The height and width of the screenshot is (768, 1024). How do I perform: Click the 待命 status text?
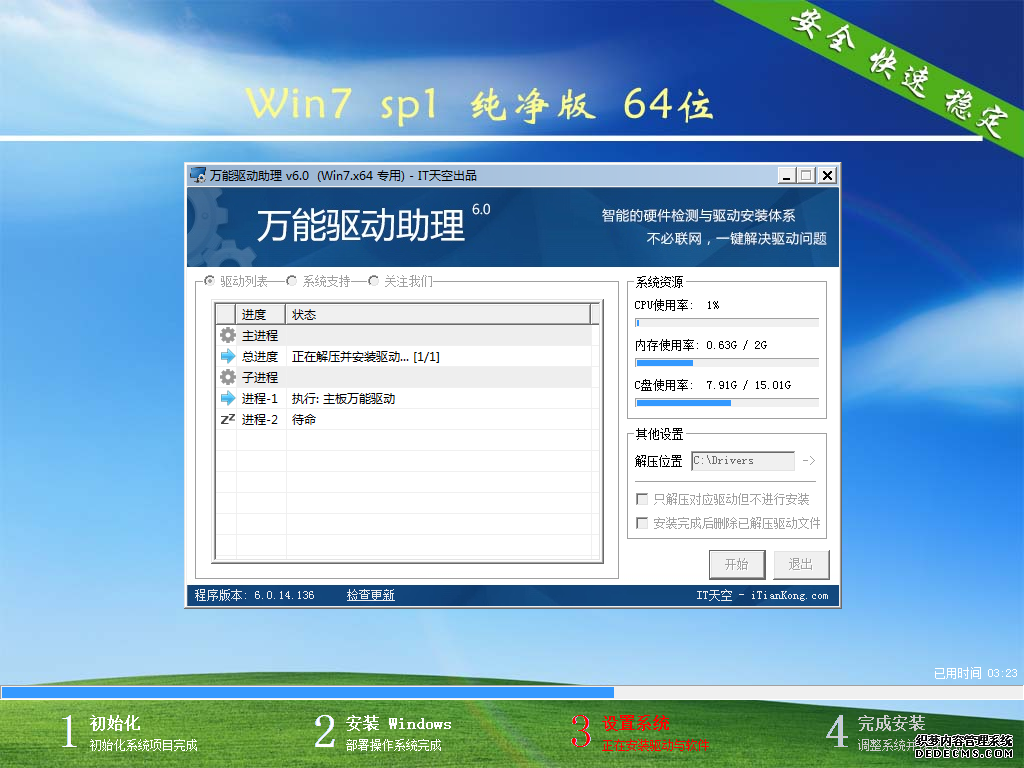(304, 419)
